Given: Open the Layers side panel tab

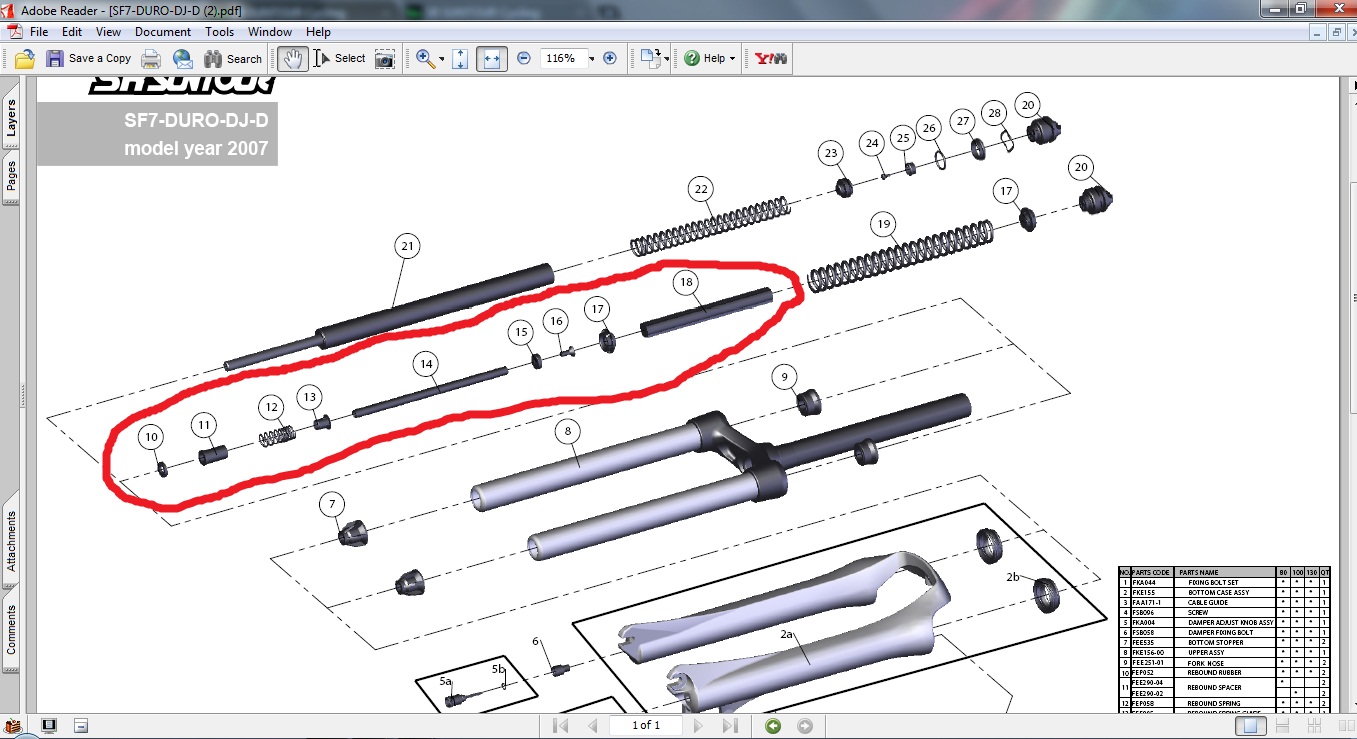Looking at the screenshot, I should point(11,119).
